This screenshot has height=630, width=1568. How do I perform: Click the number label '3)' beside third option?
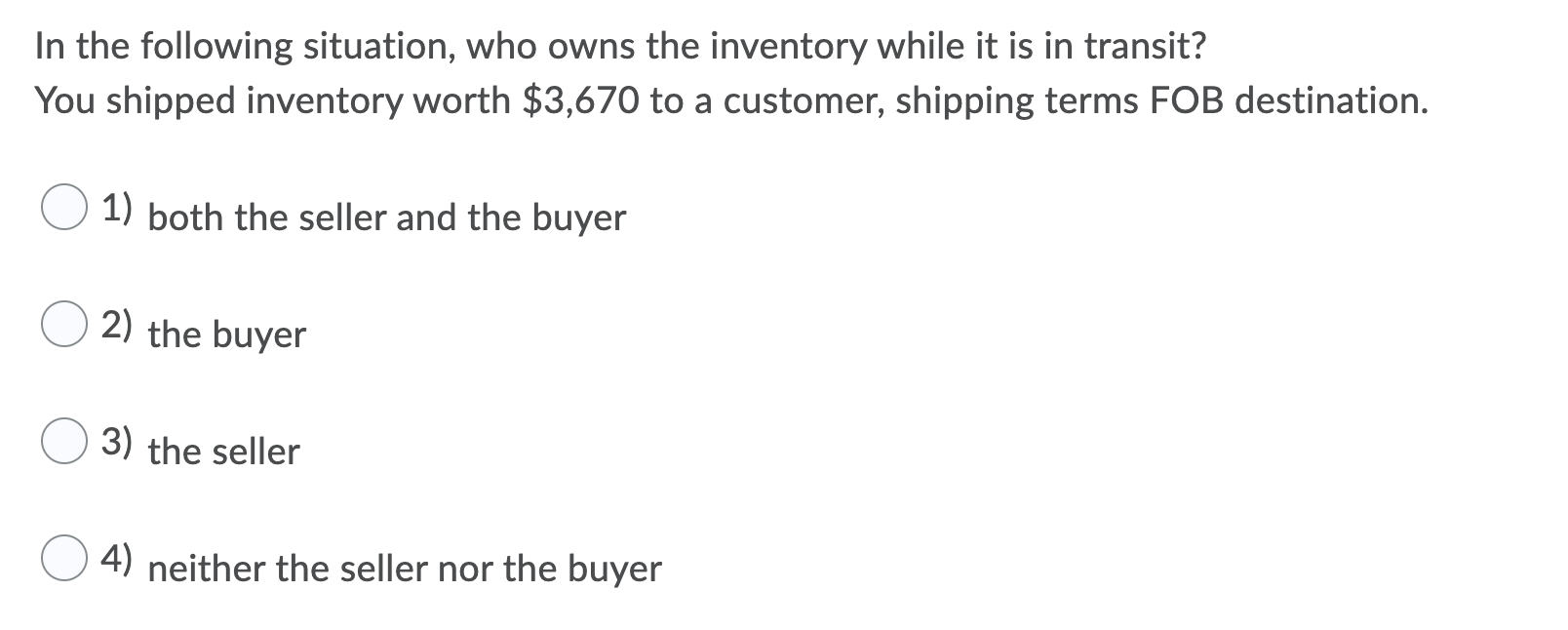click(117, 442)
